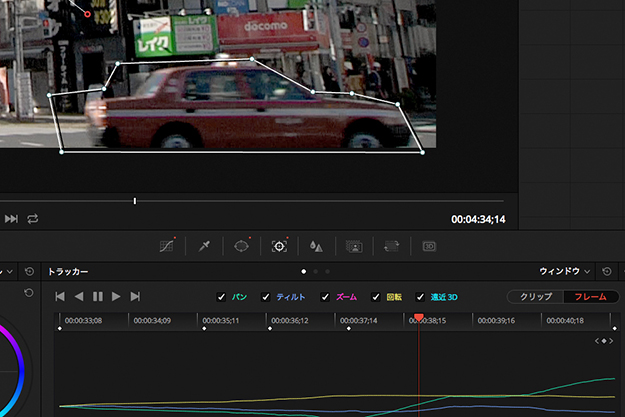Viewport: 625px width, 417px height.
Task: Track forward with the play button
Action: [116, 297]
